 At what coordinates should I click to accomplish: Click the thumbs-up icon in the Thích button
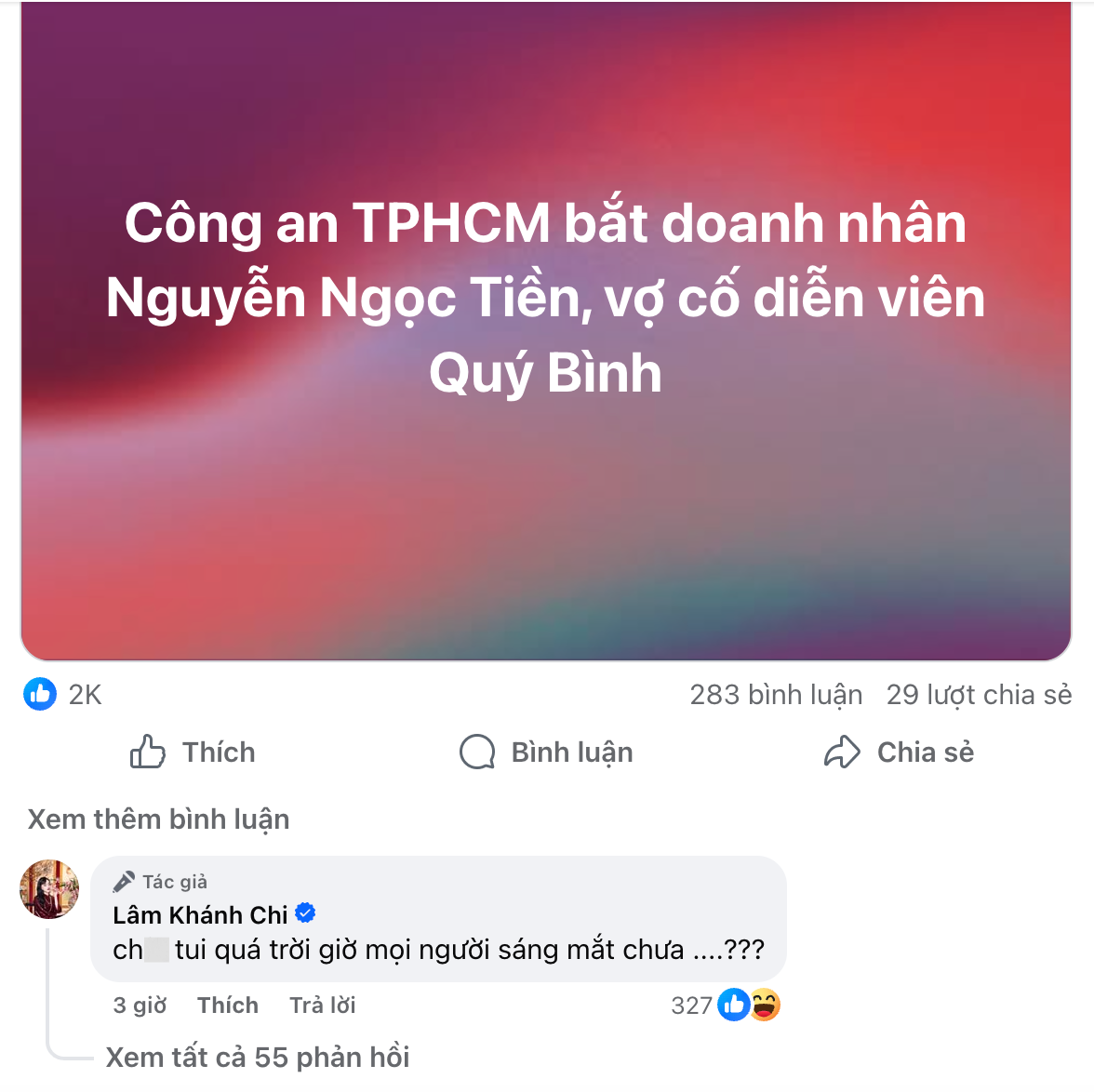click(x=148, y=752)
